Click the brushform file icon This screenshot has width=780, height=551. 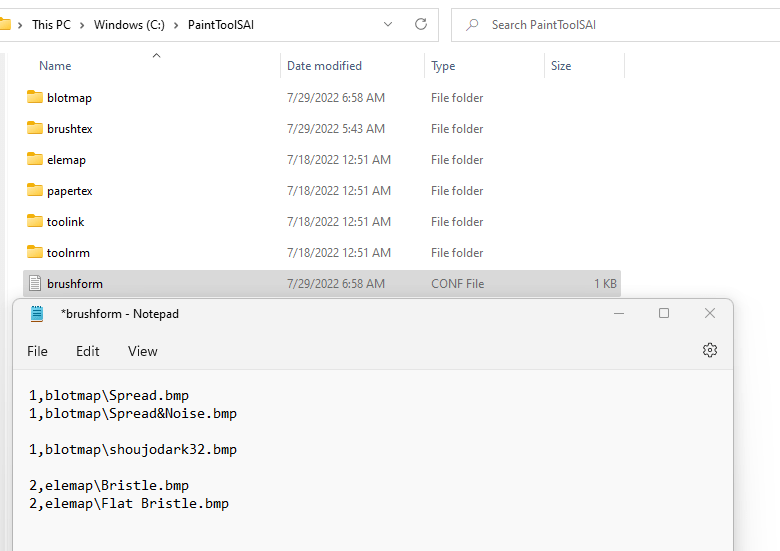[x=35, y=283]
